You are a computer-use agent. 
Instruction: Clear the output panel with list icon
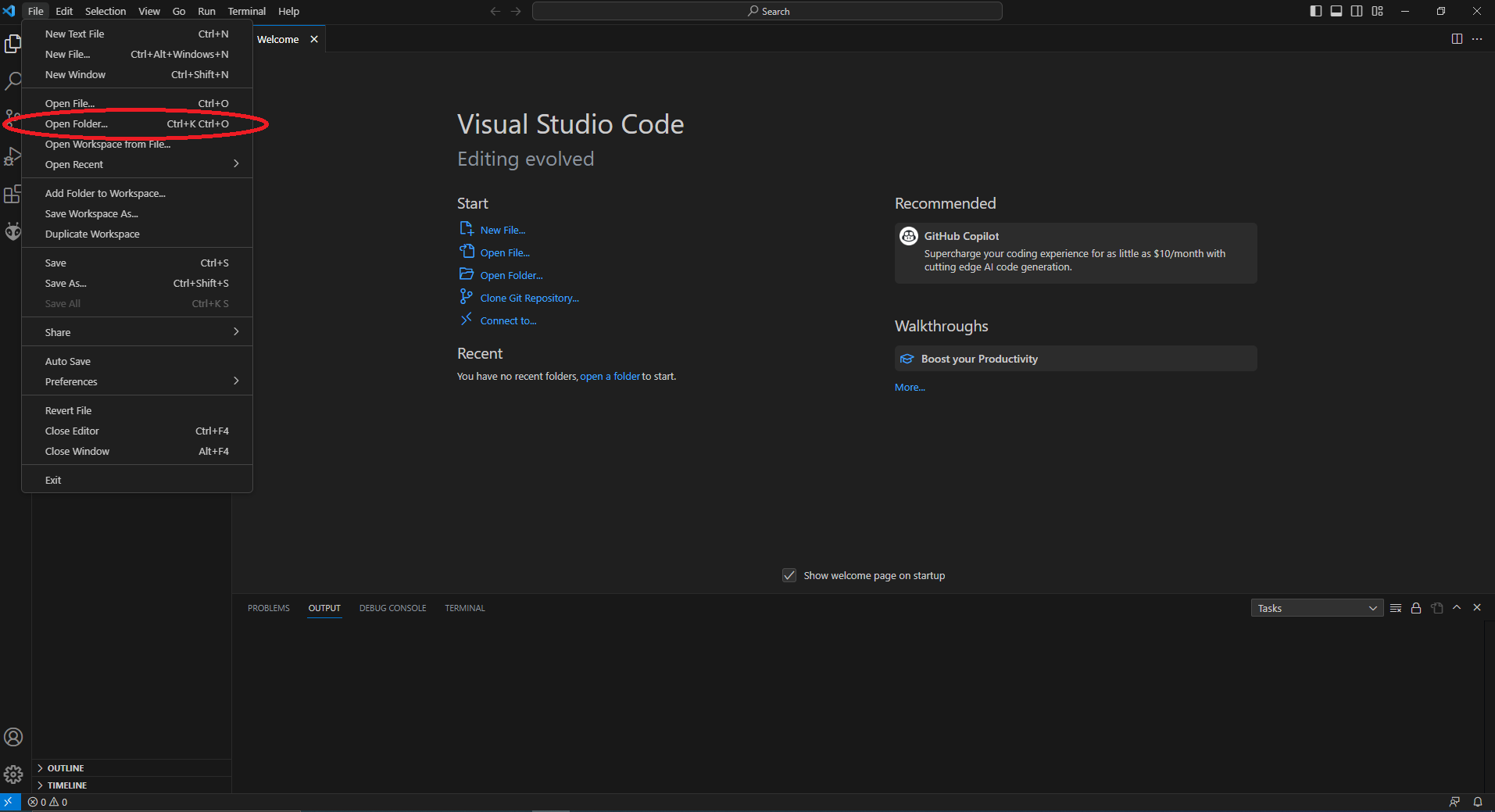coord(1396,608)
